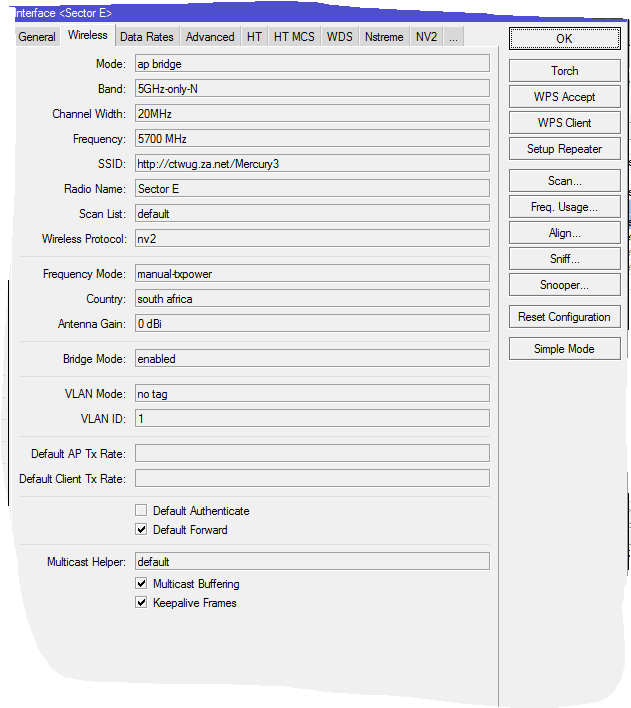Toggle the Multicast Buffering checkbox
Image resolution: width=631 pixels, height=708 pixels.
click(141, 584)
